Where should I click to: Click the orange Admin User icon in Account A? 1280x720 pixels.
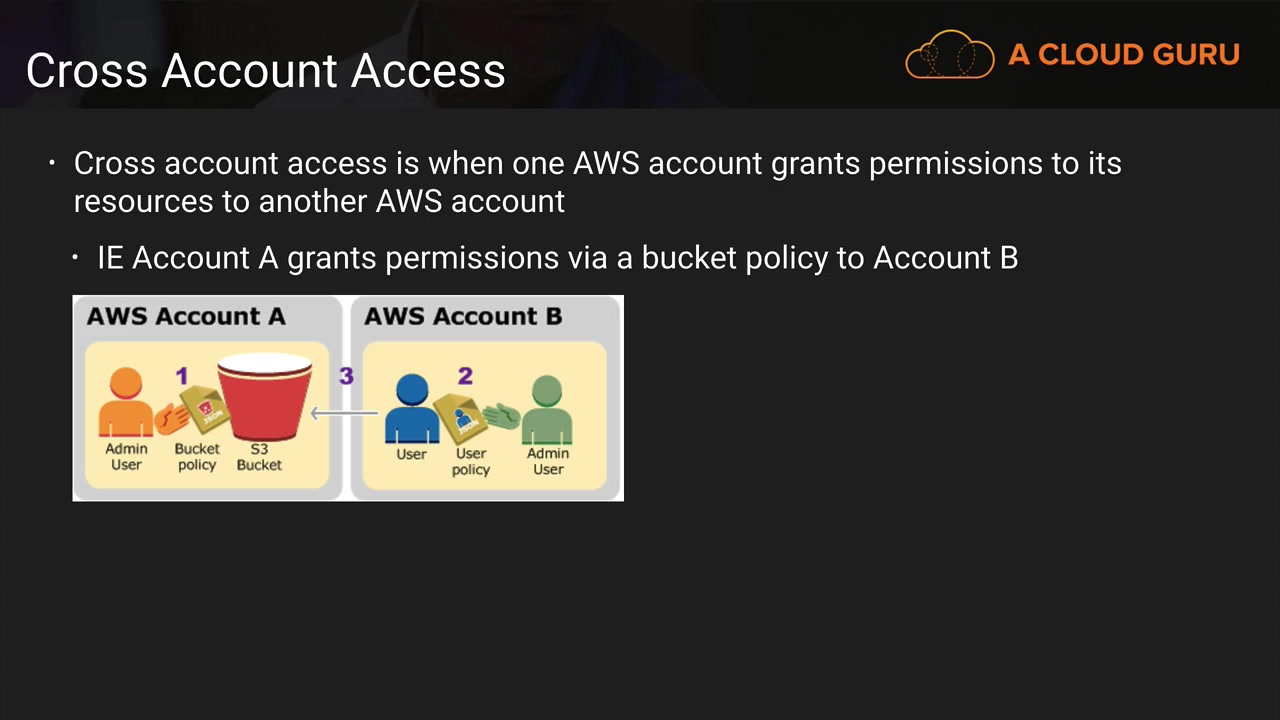point(126,402)
